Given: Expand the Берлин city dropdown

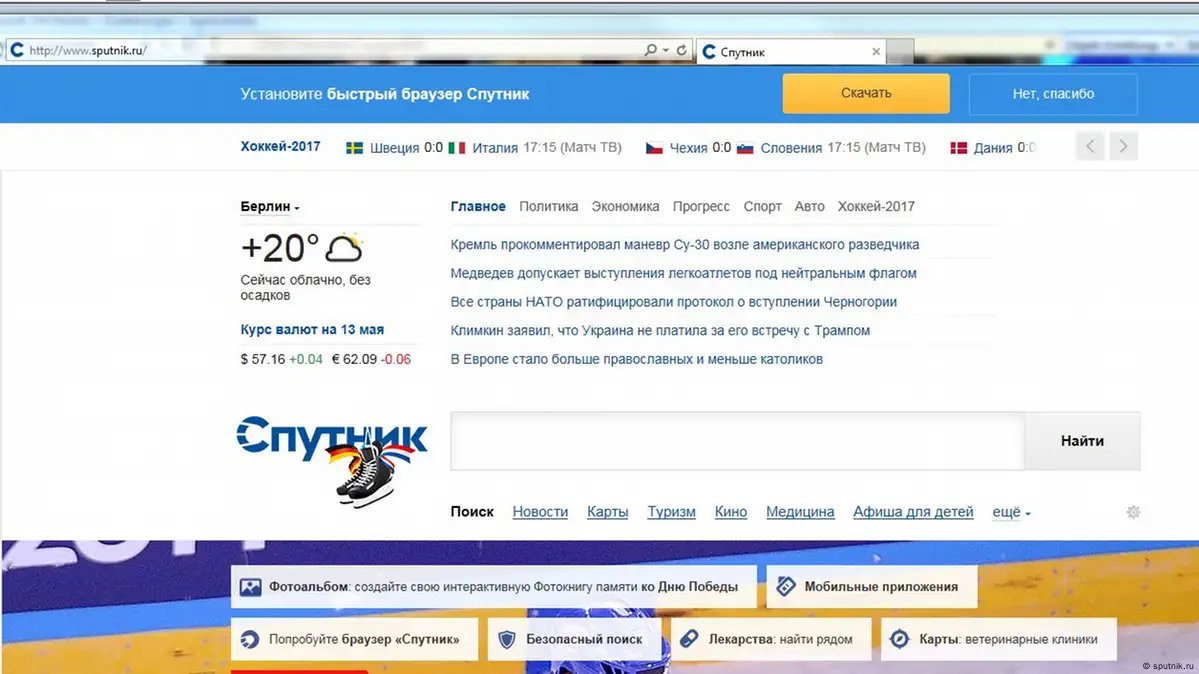Looking at the screenshot, I should 270,207.
